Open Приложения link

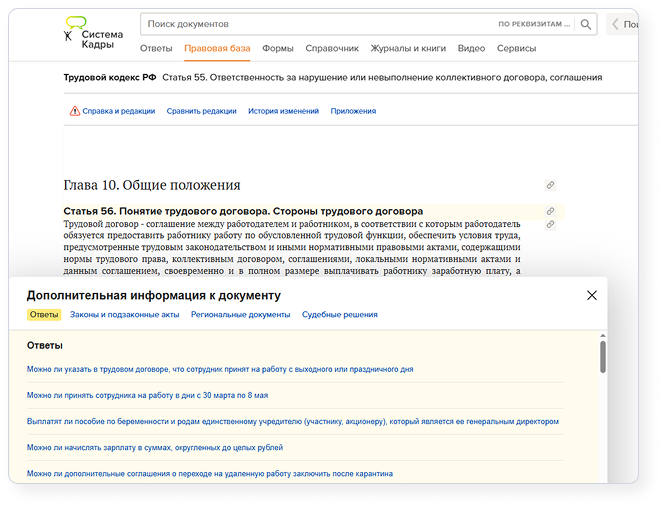pos(353,111)
